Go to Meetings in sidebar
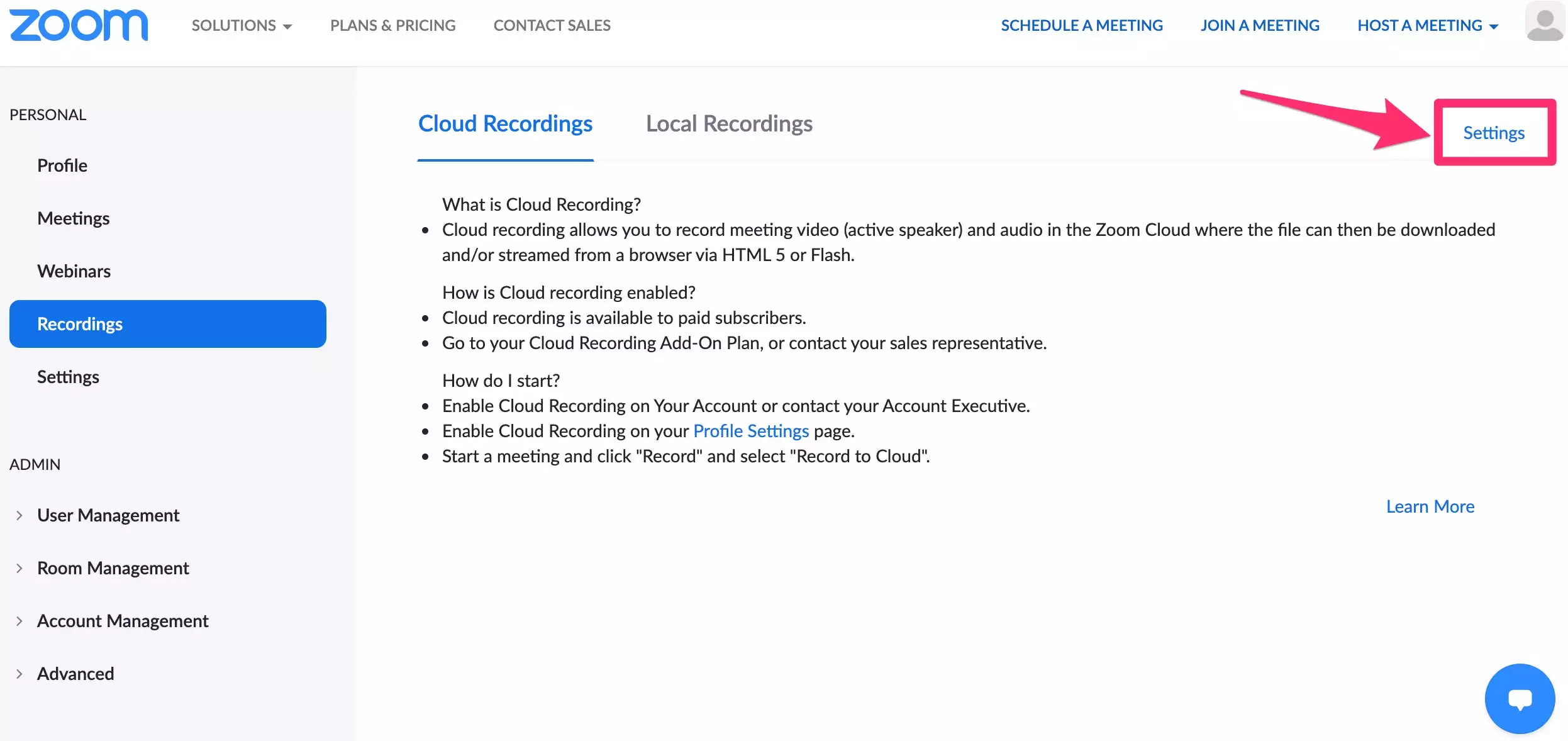Image resolution: width=1568 pixels, height=741 pixels. coord(73,218)
